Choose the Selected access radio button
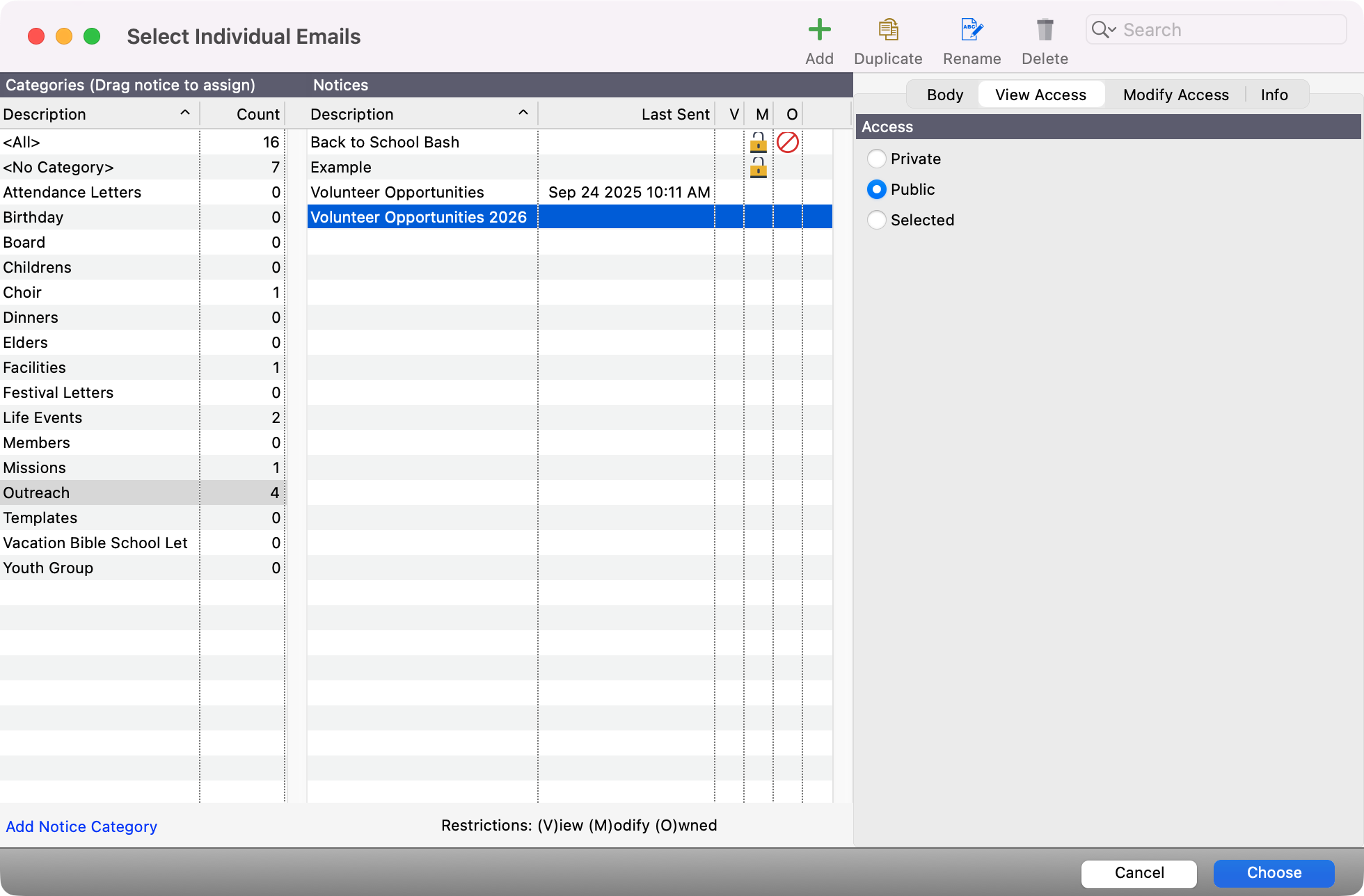 (x=876, y=220)
